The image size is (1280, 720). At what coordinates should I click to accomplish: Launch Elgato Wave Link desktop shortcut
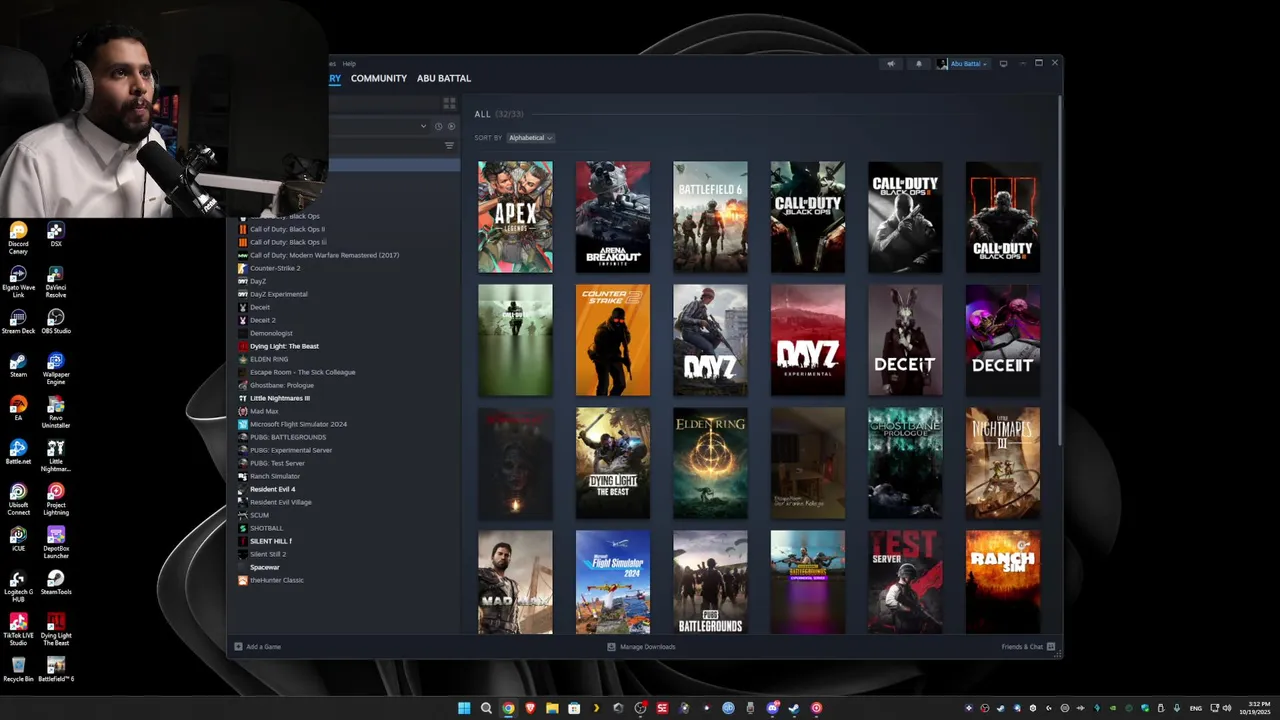18,282
